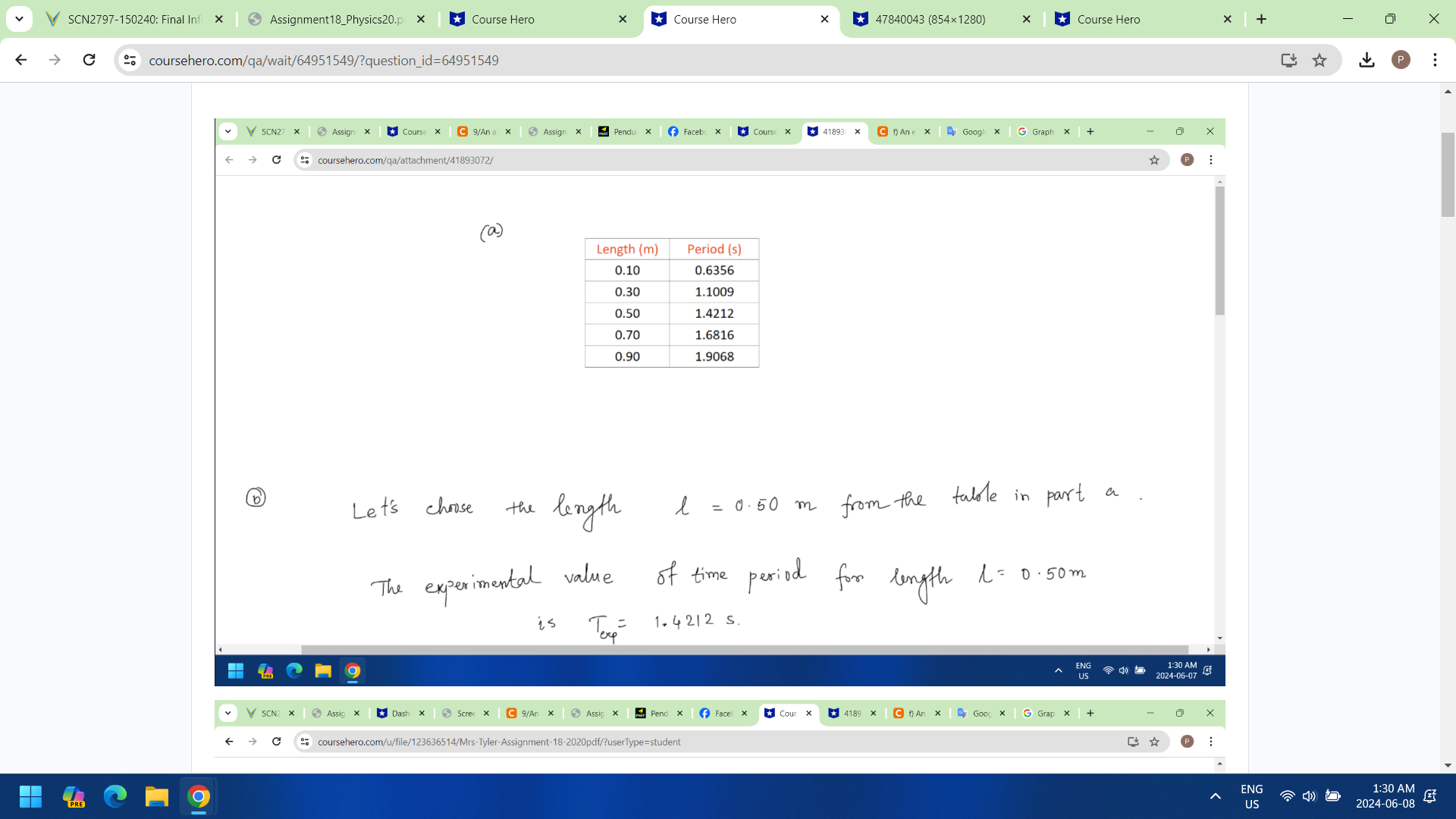Open the downloads list from the toolbar
Viewport: 1456px width, 819px height.
coord(1367,60)
